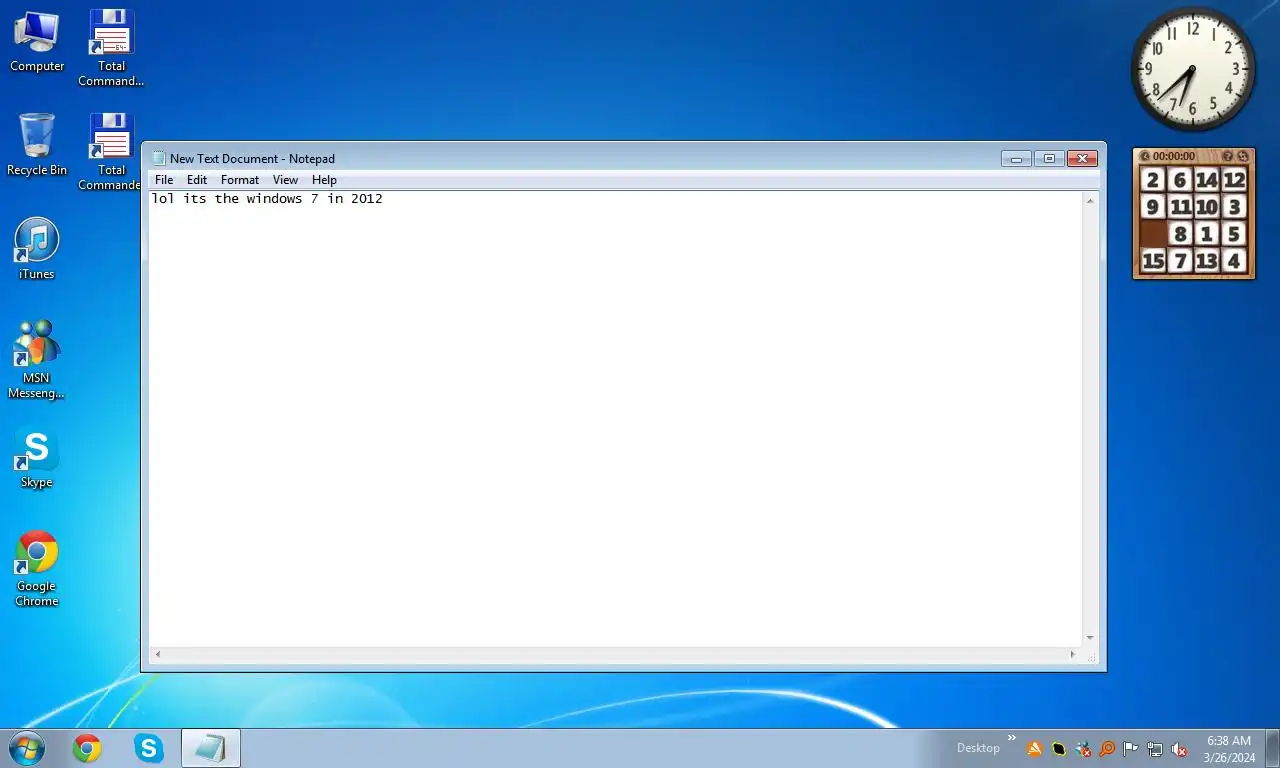Click the orange magnifier tray icon
Viewport: 1280px width, 768px height.
click(x=1107, y=749)
